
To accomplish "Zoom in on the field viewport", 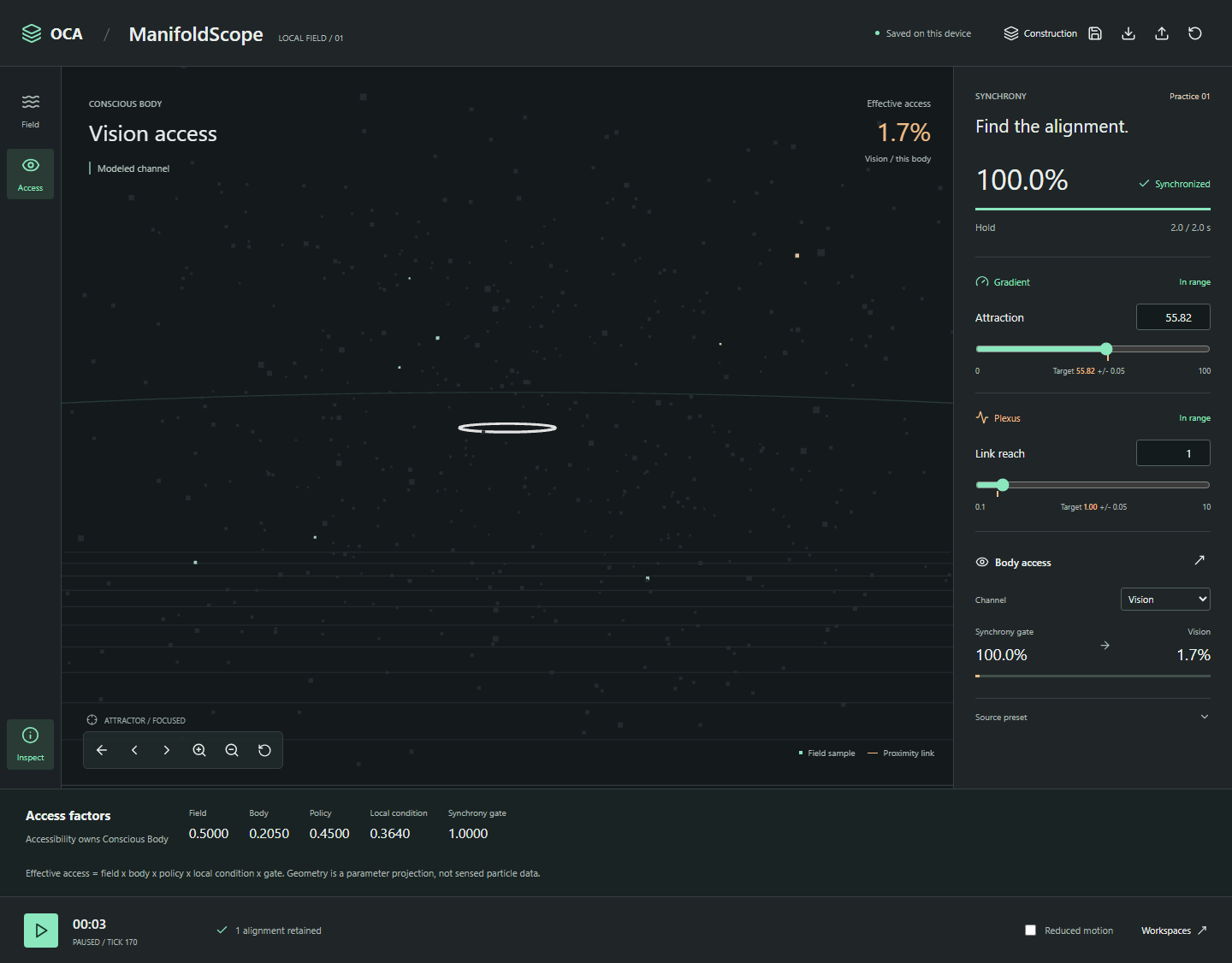I will click(199, 750).
